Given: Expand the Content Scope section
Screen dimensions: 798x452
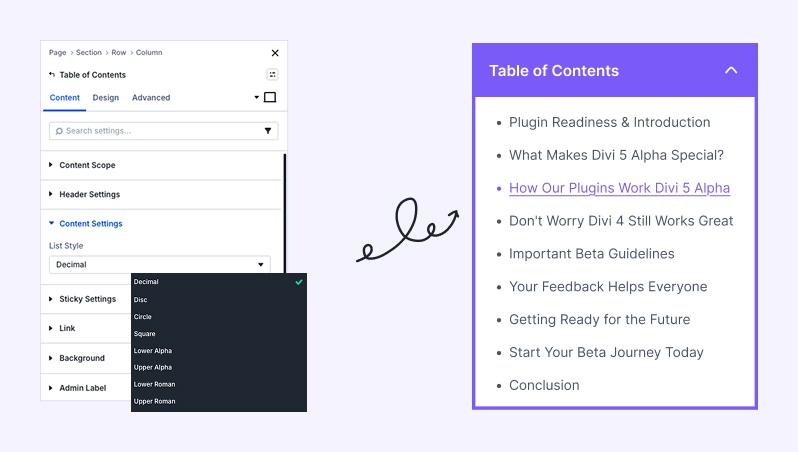Looking at the screenshot, I should pyautogui.click(x=87, y=165).
